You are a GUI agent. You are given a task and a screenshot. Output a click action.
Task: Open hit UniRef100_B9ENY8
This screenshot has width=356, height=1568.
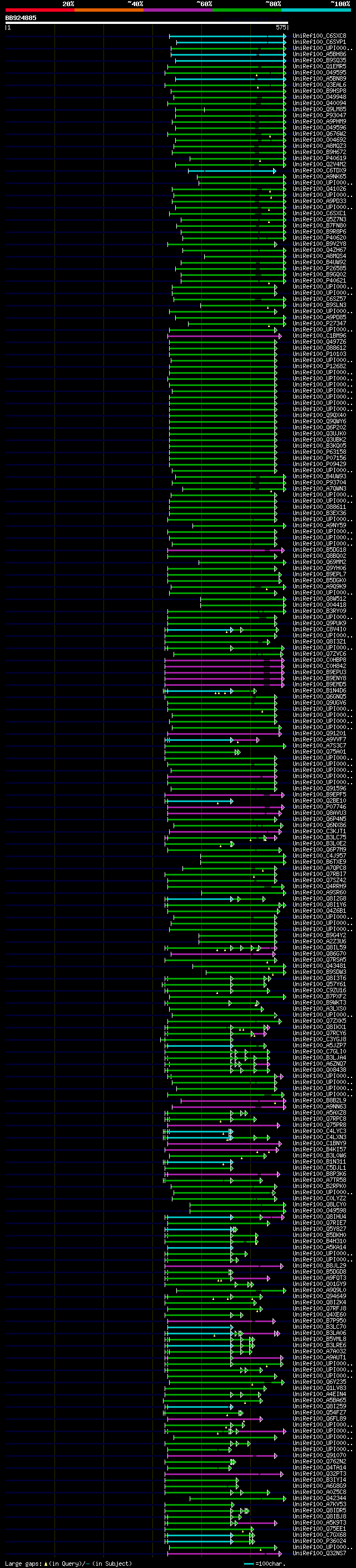pos(319,678)
